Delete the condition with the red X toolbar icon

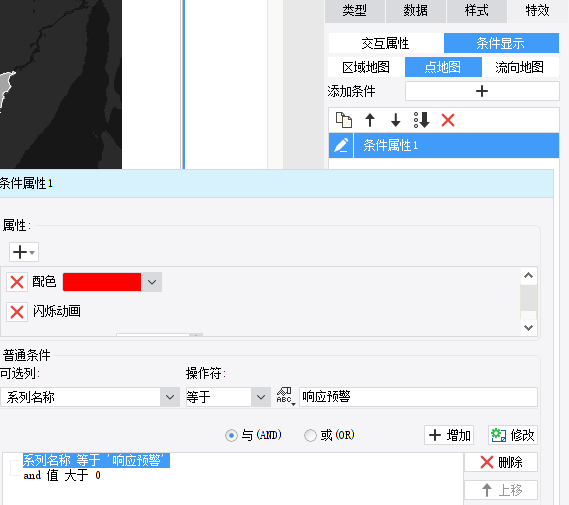point(448,120)
